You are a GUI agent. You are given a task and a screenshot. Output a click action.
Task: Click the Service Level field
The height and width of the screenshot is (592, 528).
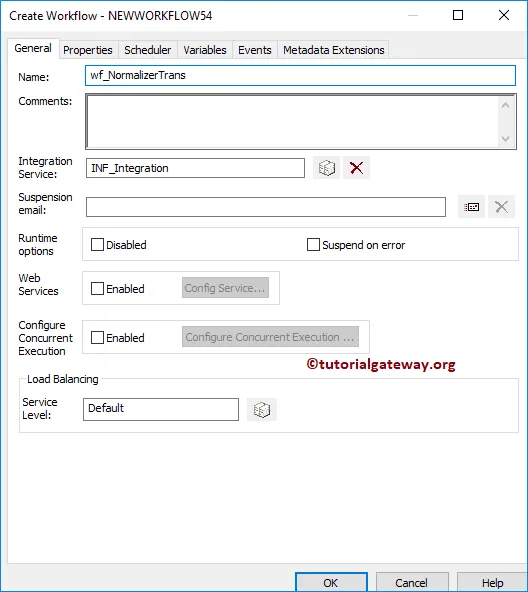[x=161, y=409]
